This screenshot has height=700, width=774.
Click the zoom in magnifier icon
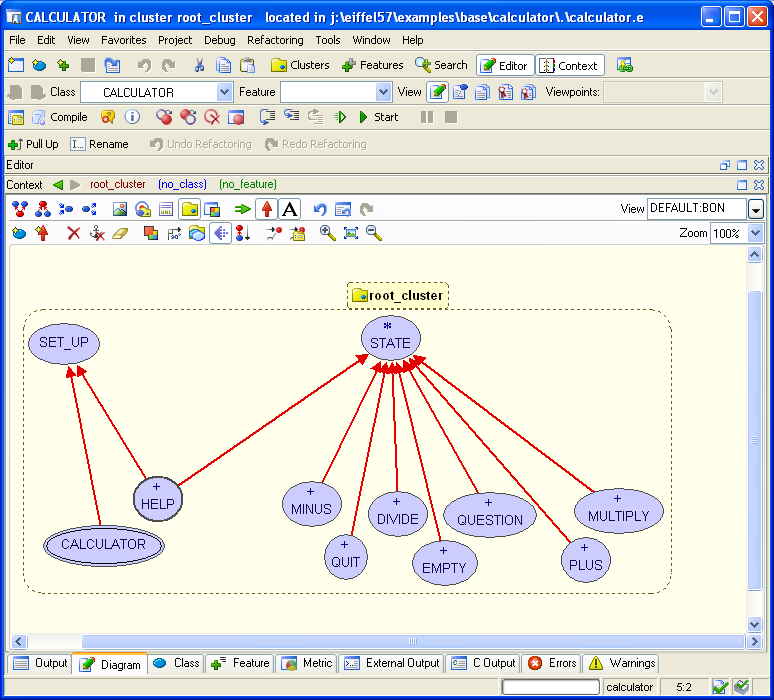[x=327, y=233]
